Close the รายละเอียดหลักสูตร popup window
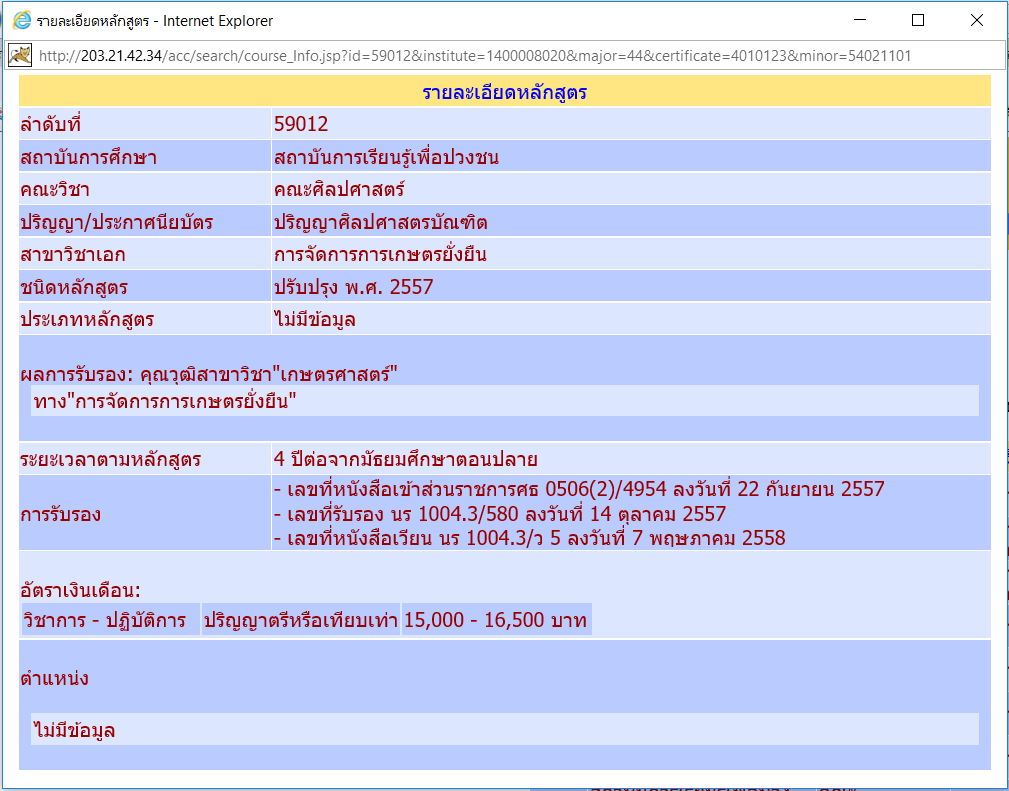Screen dimensions: 1009x791 (x=977, y=21)
